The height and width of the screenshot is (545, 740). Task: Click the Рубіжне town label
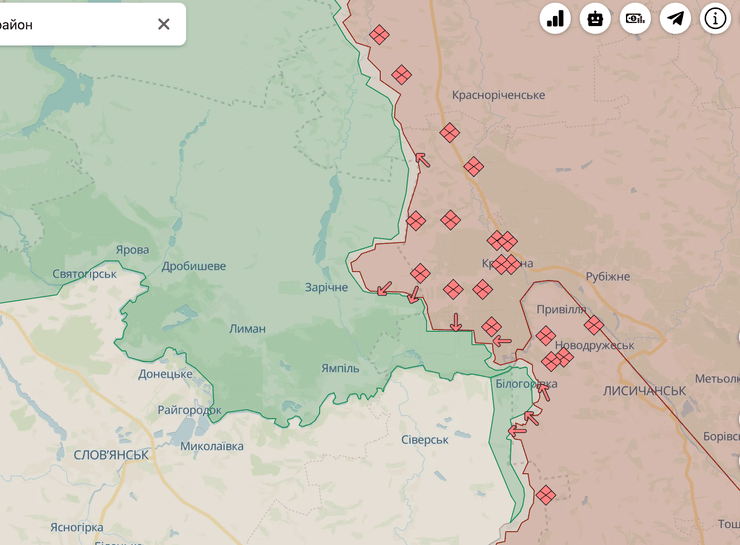(x=608, y=276)
